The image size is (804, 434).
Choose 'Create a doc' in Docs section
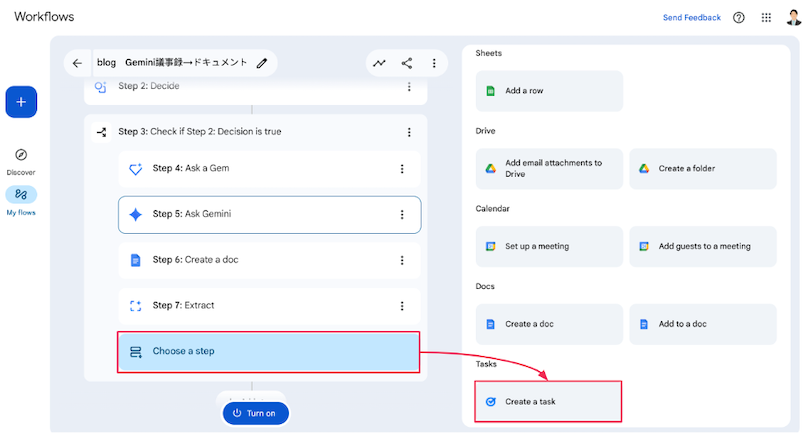click(x=549, y=324)
